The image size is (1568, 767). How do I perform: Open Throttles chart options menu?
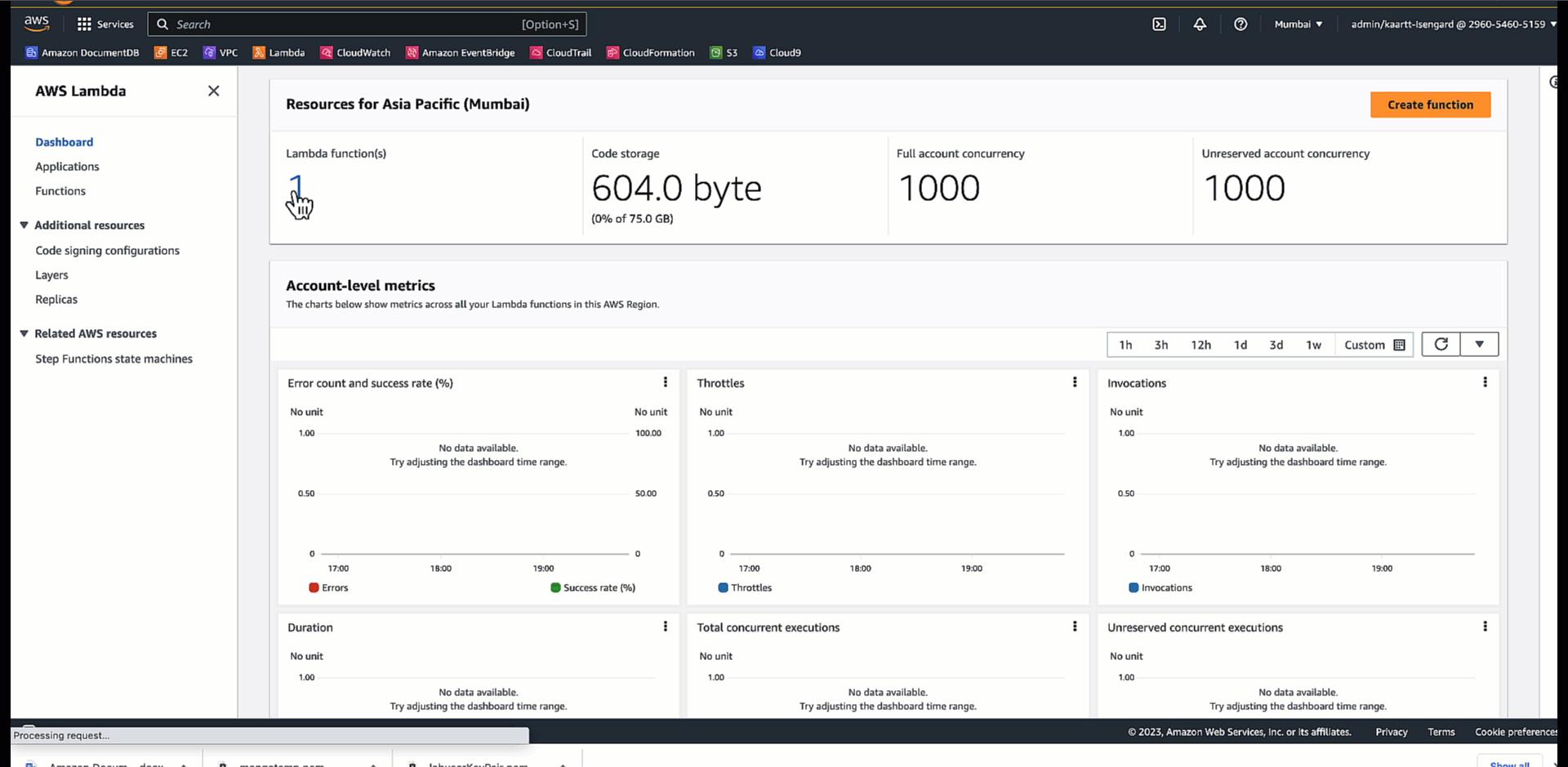(x=1075, y=382)
